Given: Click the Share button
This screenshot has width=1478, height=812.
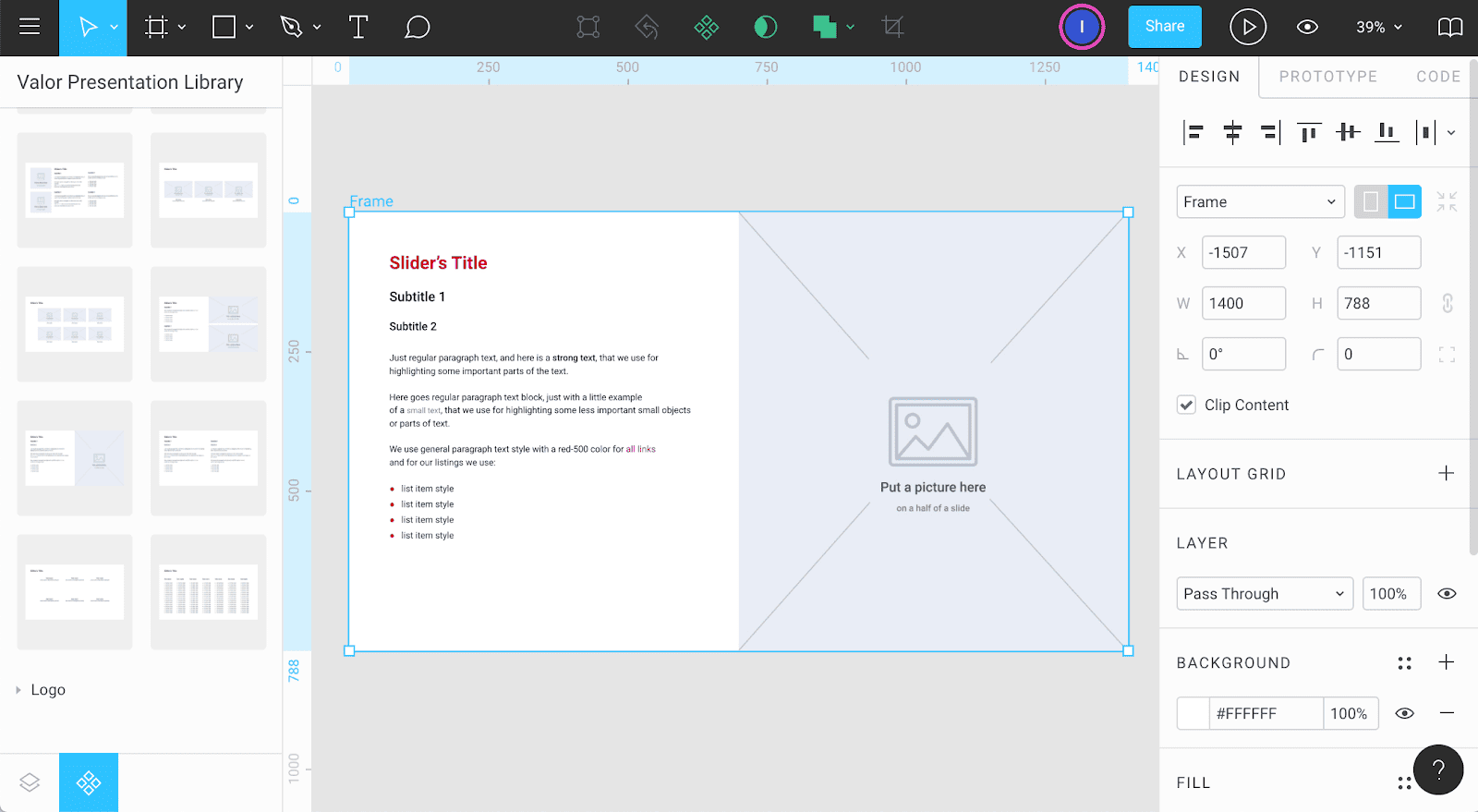Looking at the screenshot, I should 1164,27.
